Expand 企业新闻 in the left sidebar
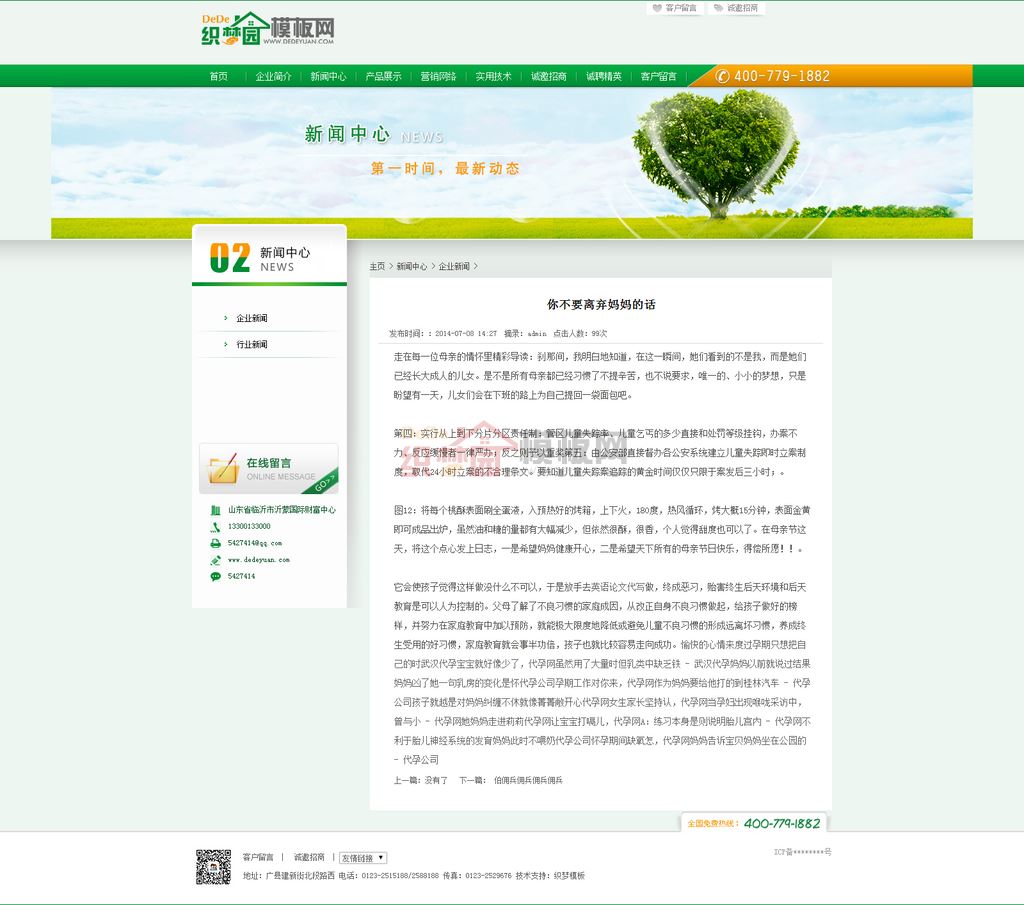The image size is (1024, 905). (x=251, y=318)
